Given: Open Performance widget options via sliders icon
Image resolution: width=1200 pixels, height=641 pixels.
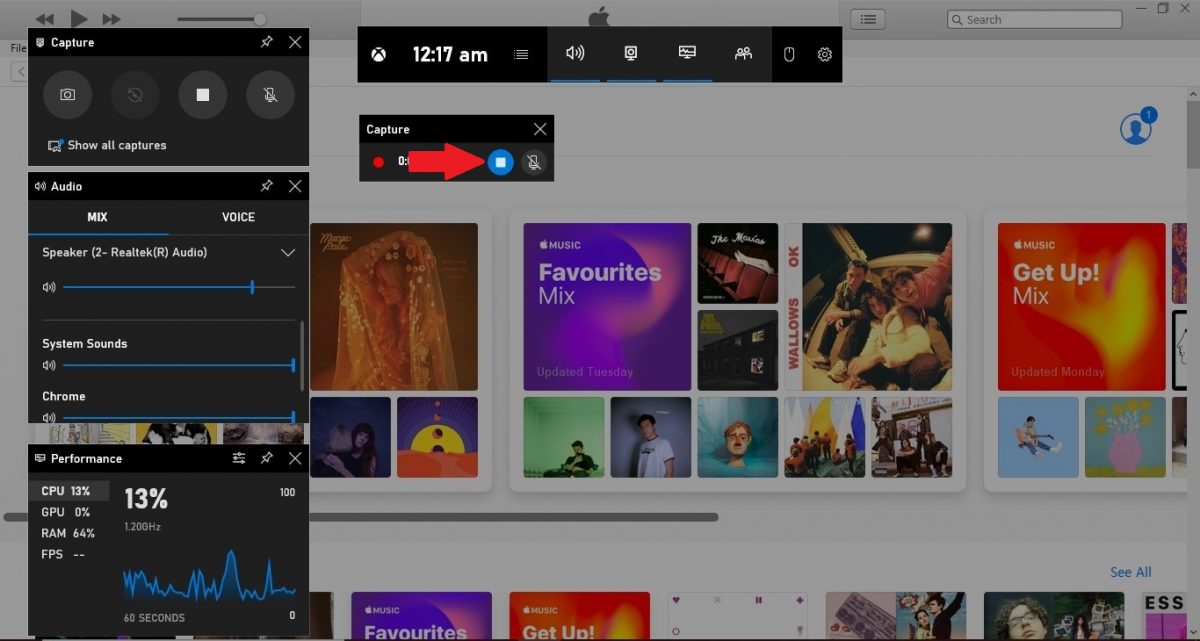Looking at the screenshot, I should (238, 458).
